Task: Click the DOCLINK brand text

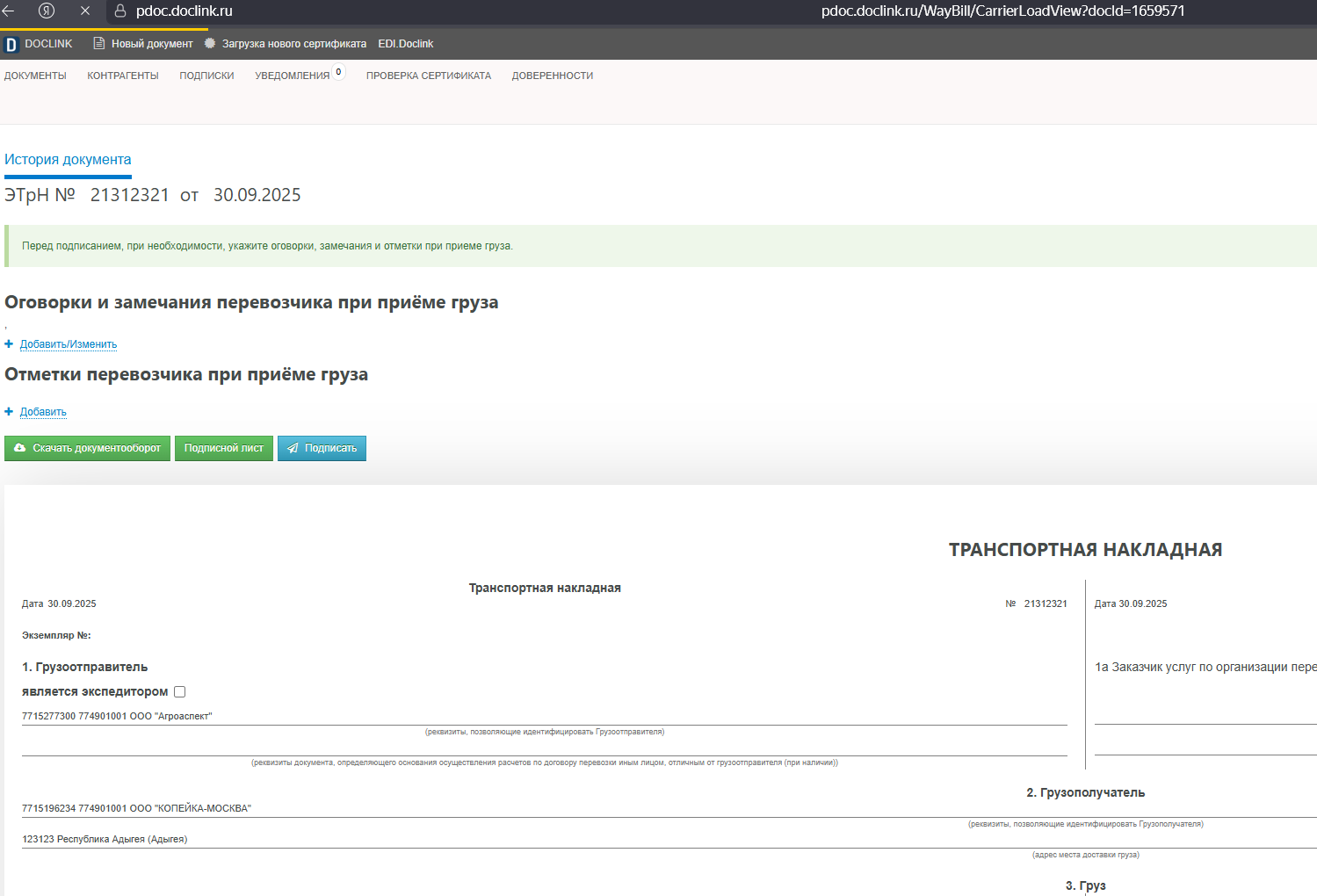Action: (48, 44)
